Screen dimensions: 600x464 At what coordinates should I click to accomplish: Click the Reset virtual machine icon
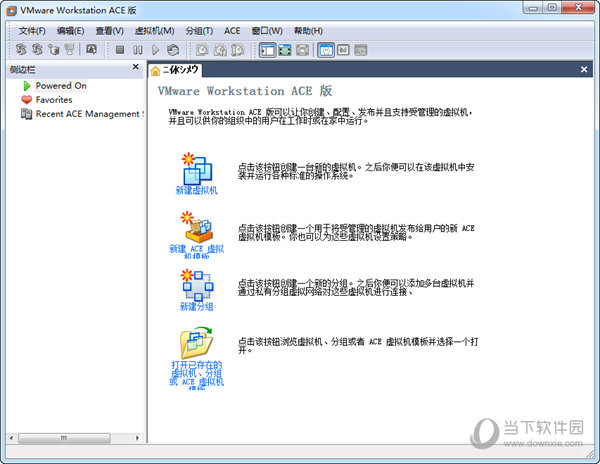pos(173,50)
